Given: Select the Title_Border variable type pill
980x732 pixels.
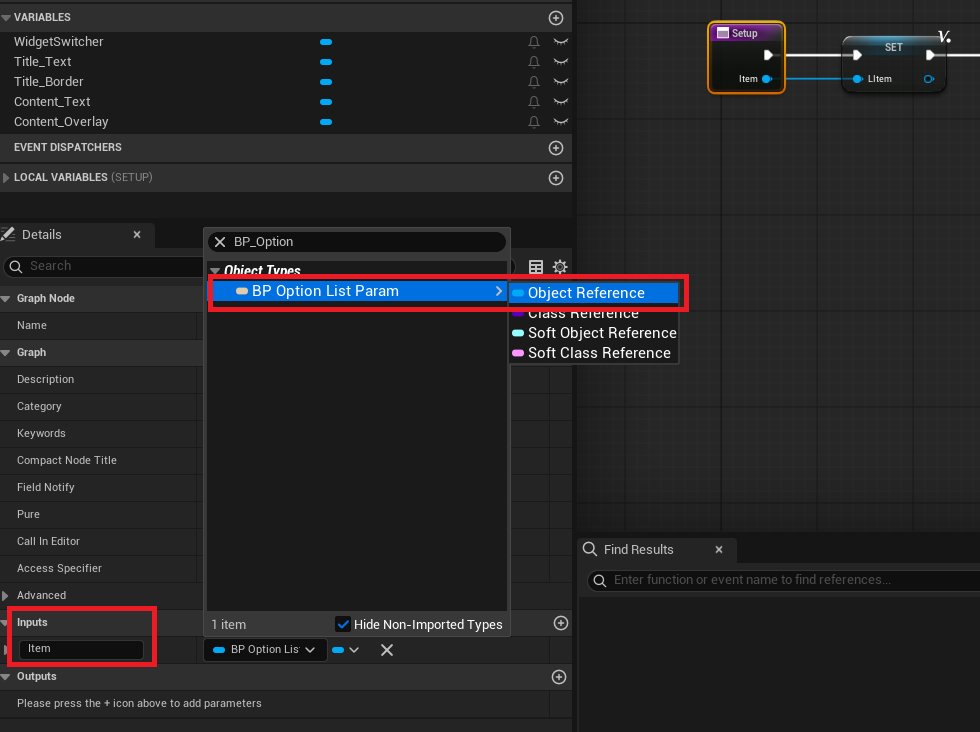Looking at the screenshot, I should point(326,82).
